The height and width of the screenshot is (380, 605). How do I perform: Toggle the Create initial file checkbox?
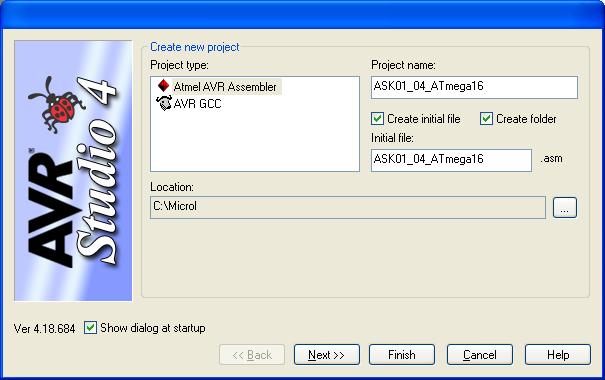(377, 118)
